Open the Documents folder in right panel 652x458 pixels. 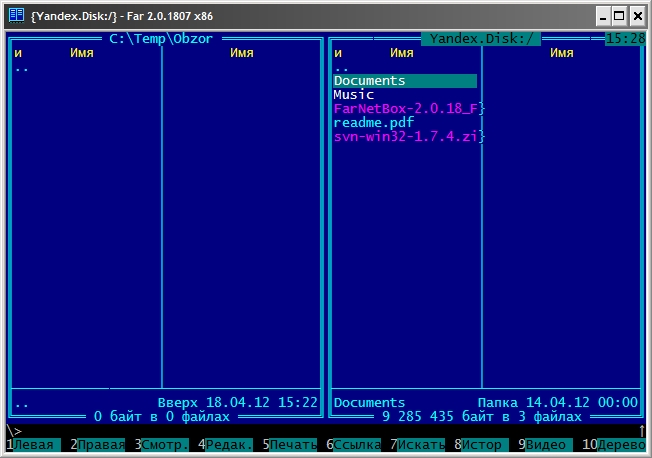click(x=370, y=81)
